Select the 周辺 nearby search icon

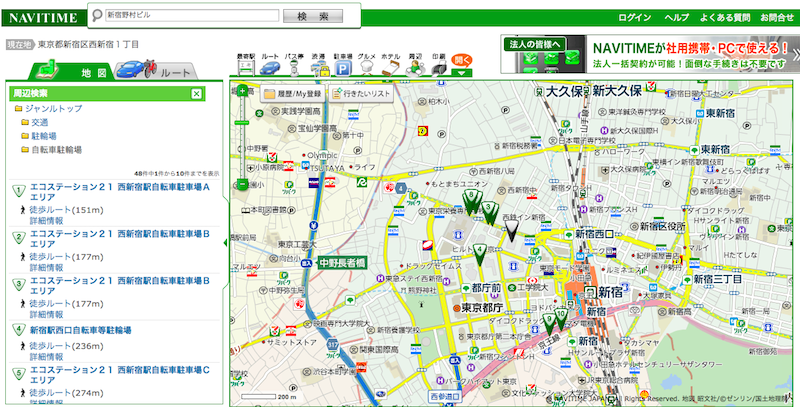pyautogui.click(x=415, y=65)
